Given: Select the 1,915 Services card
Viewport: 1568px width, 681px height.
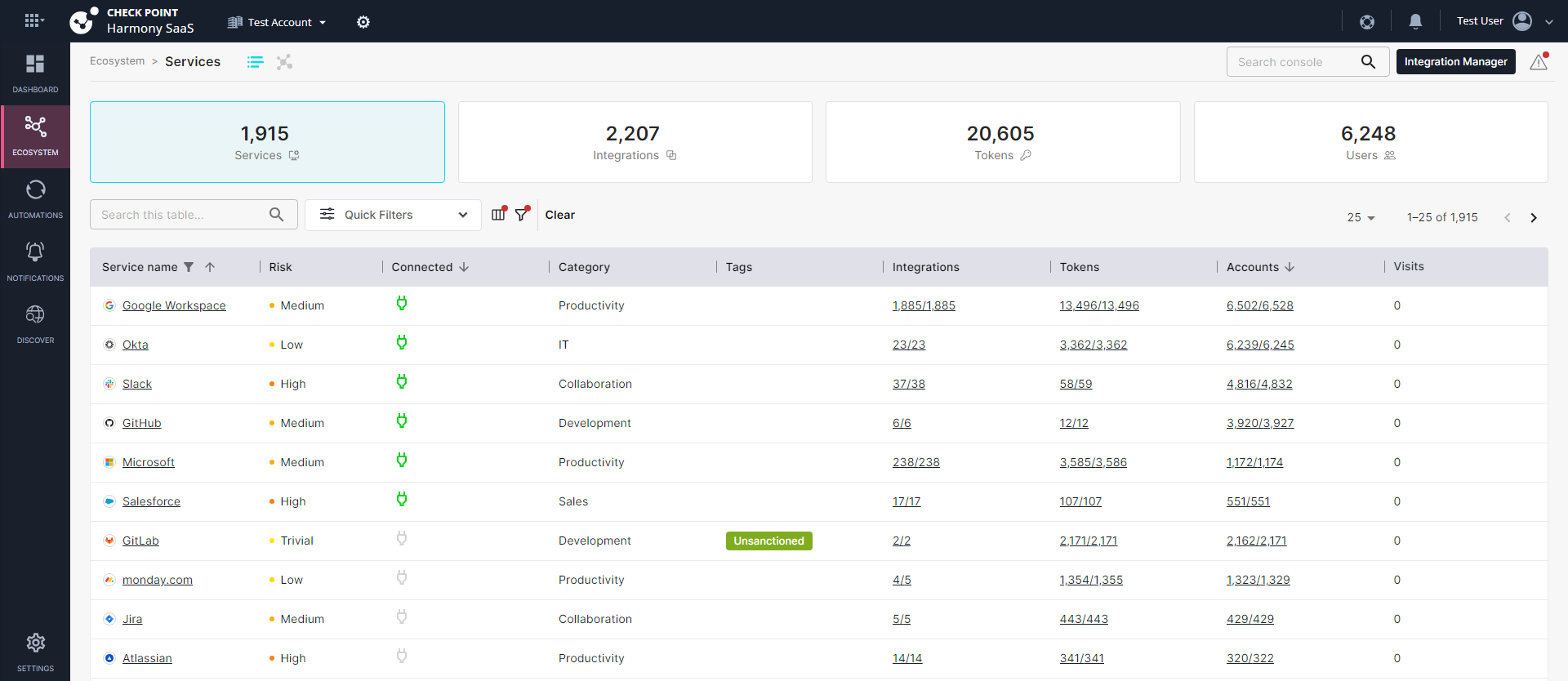Looking at the screenshot, I should coord(267,142).
